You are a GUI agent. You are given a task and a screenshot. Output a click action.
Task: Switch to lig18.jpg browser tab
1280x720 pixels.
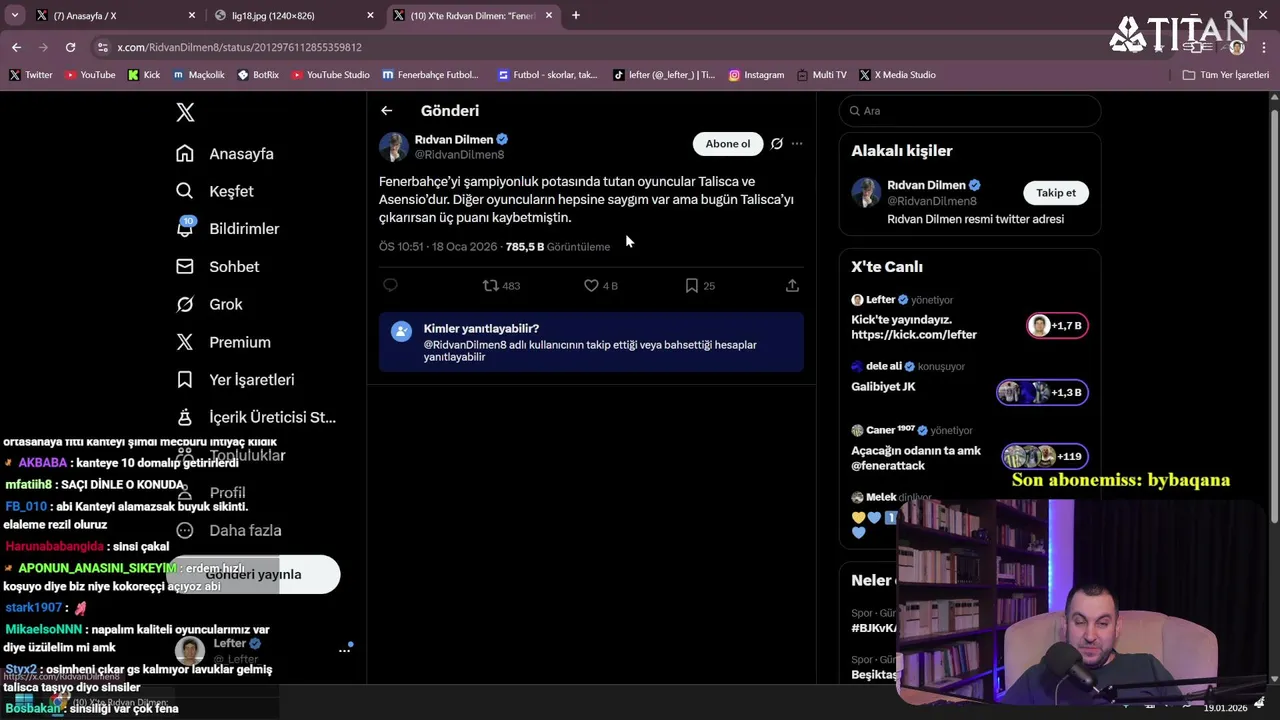click(x=292, y=16)
